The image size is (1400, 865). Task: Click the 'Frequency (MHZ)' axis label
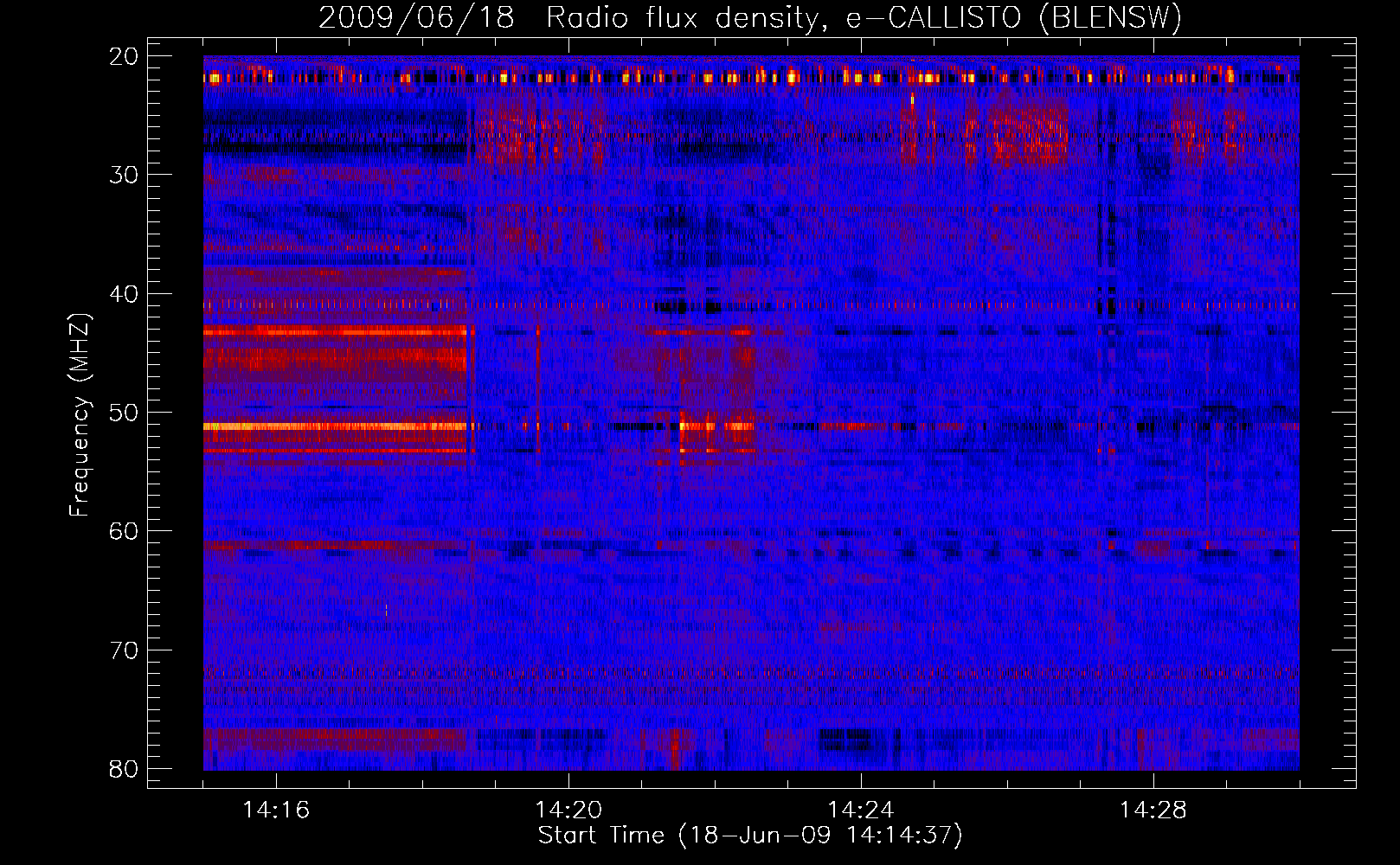point(80,415)
